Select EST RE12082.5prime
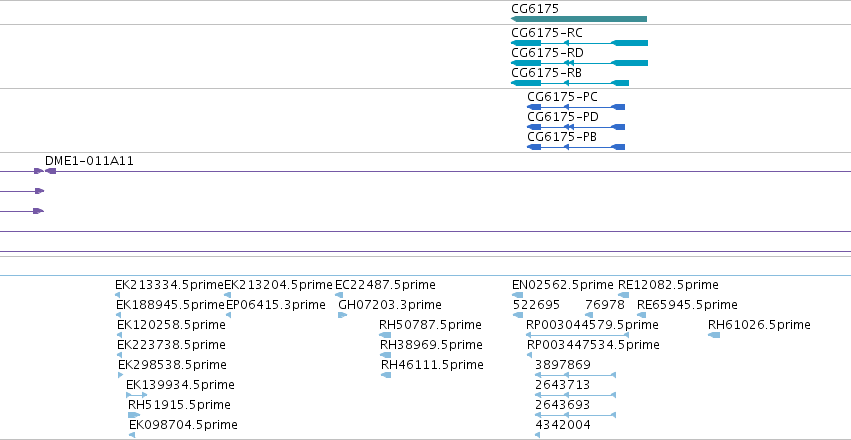The width and height of the screenshot is (851, 440). pos(668,285)
